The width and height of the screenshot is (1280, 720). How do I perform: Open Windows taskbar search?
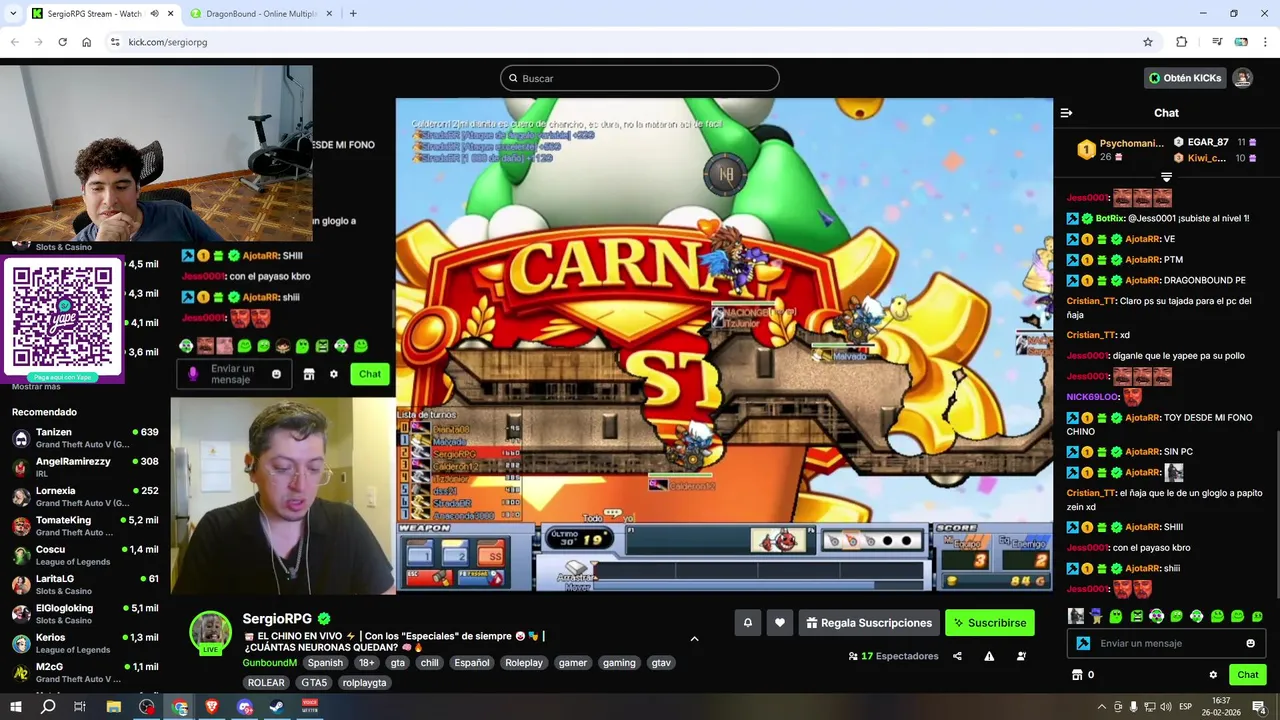click(48, 707)
